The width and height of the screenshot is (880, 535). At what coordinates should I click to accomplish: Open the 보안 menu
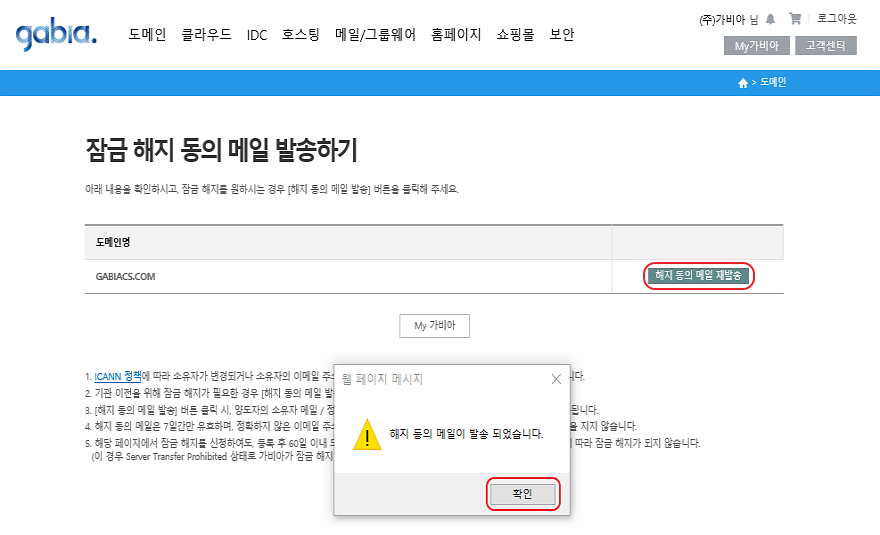tap(562, 35)
